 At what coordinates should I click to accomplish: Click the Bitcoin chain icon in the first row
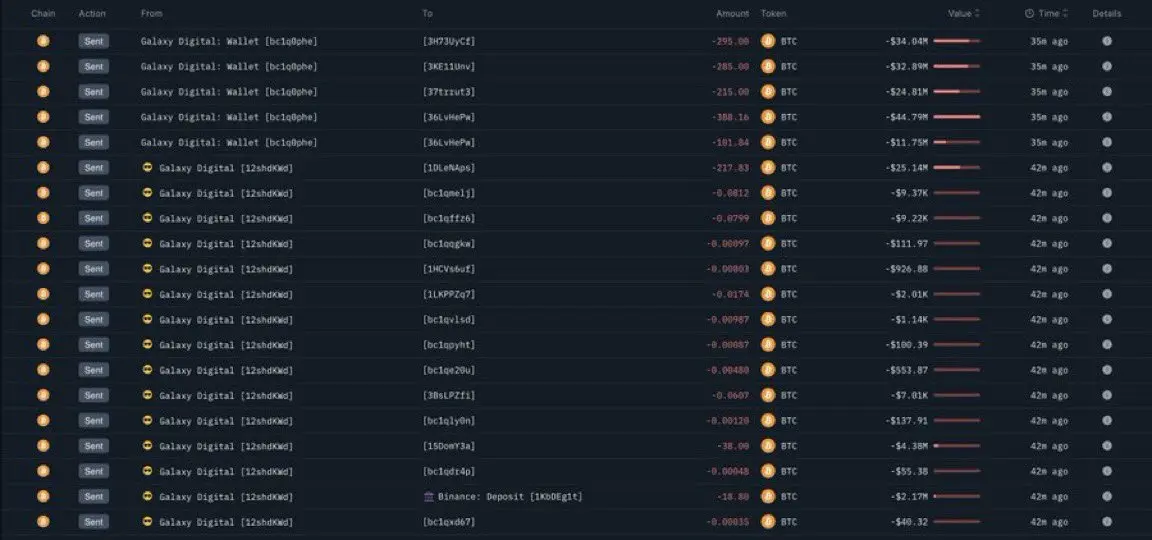pos(43,41)
